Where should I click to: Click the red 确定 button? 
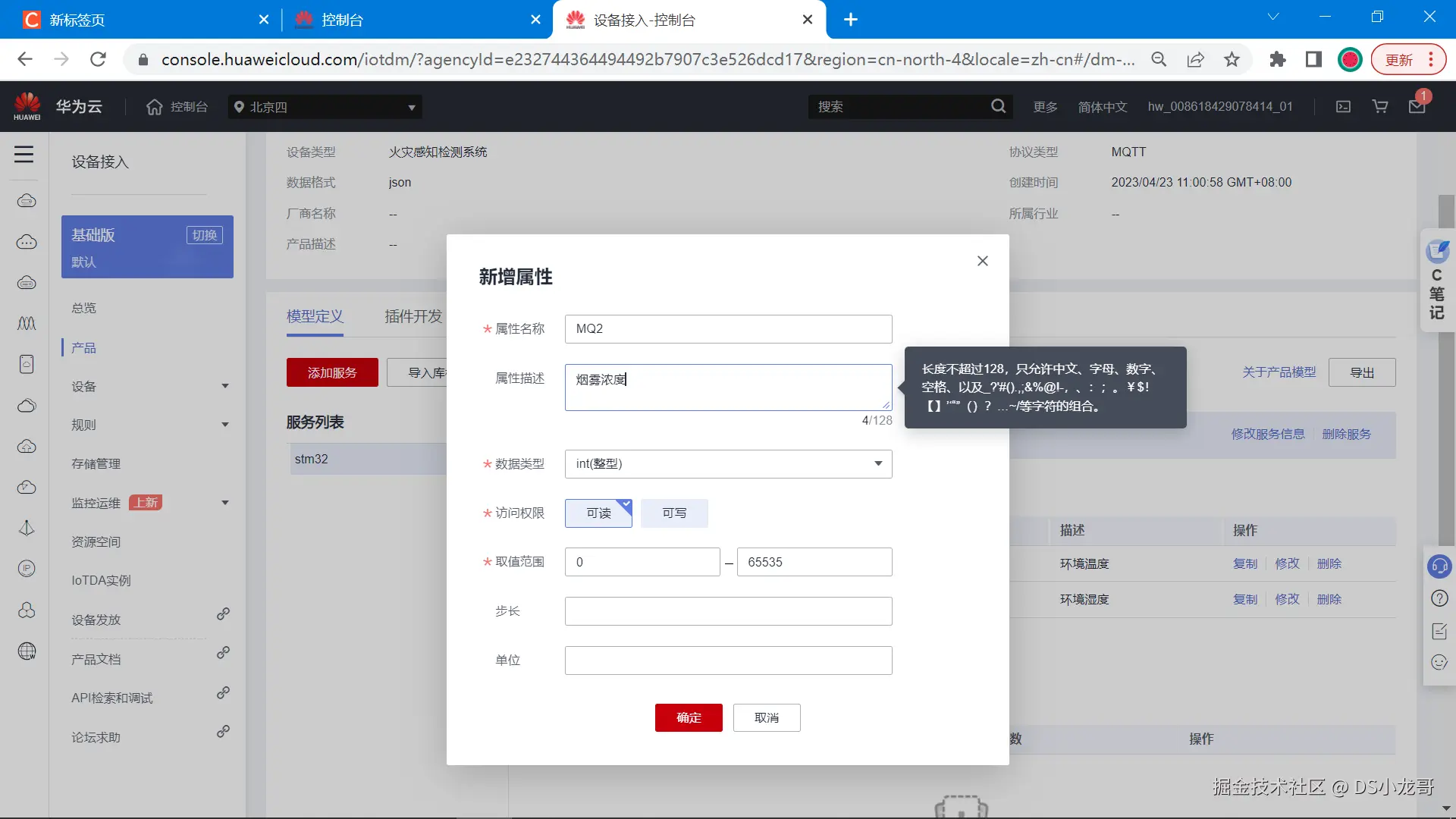point(689,717)
